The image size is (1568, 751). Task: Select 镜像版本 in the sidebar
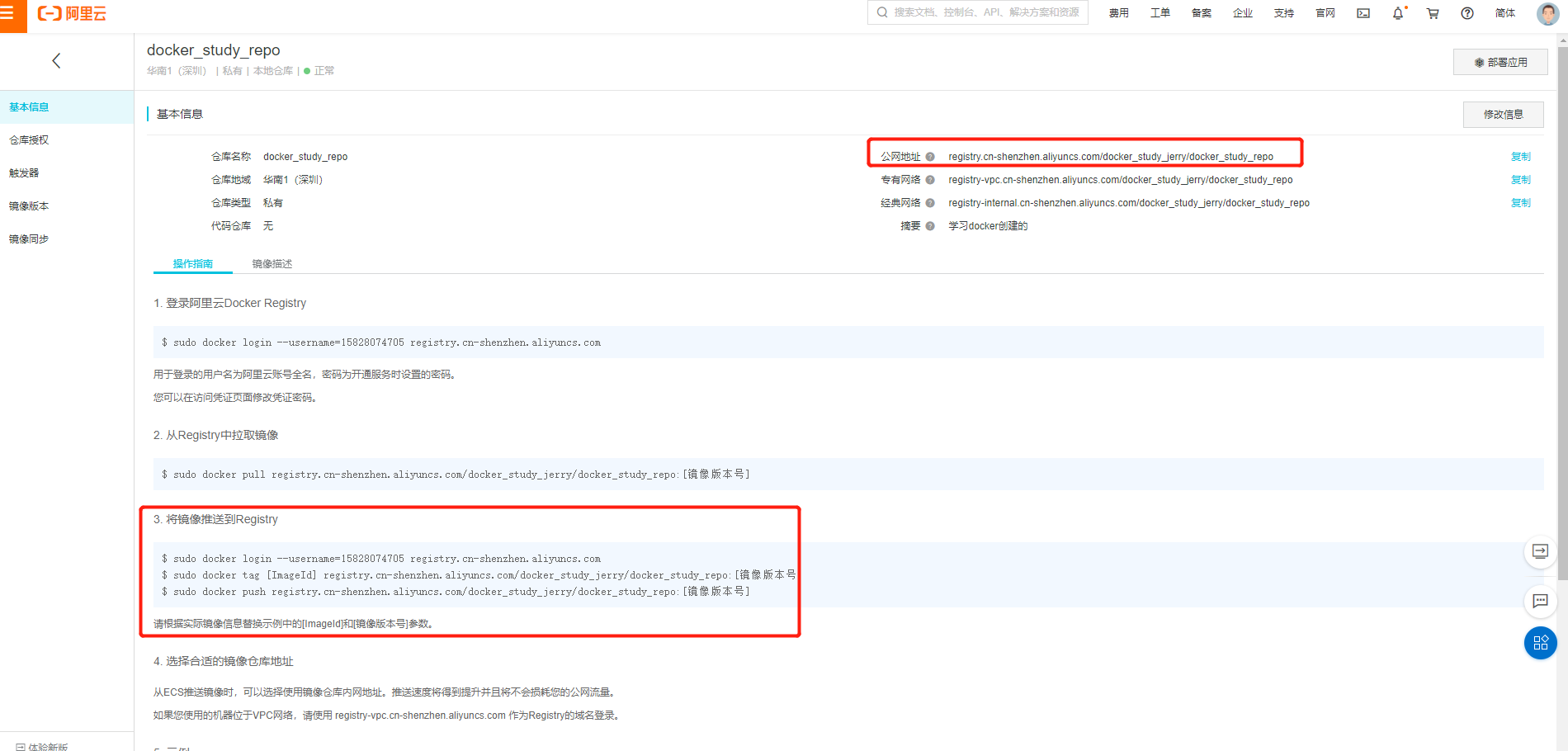[x=67, y=206]
